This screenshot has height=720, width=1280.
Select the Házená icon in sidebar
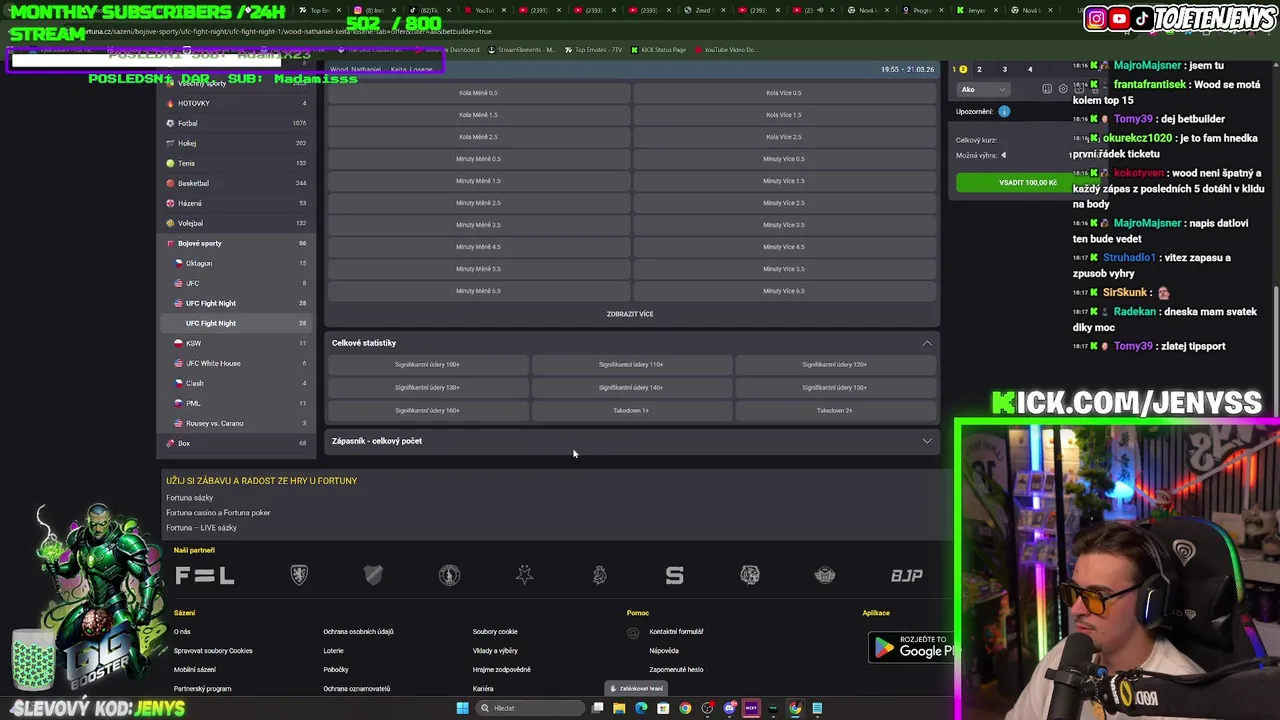pyautogui.click(x=170, y=203)
